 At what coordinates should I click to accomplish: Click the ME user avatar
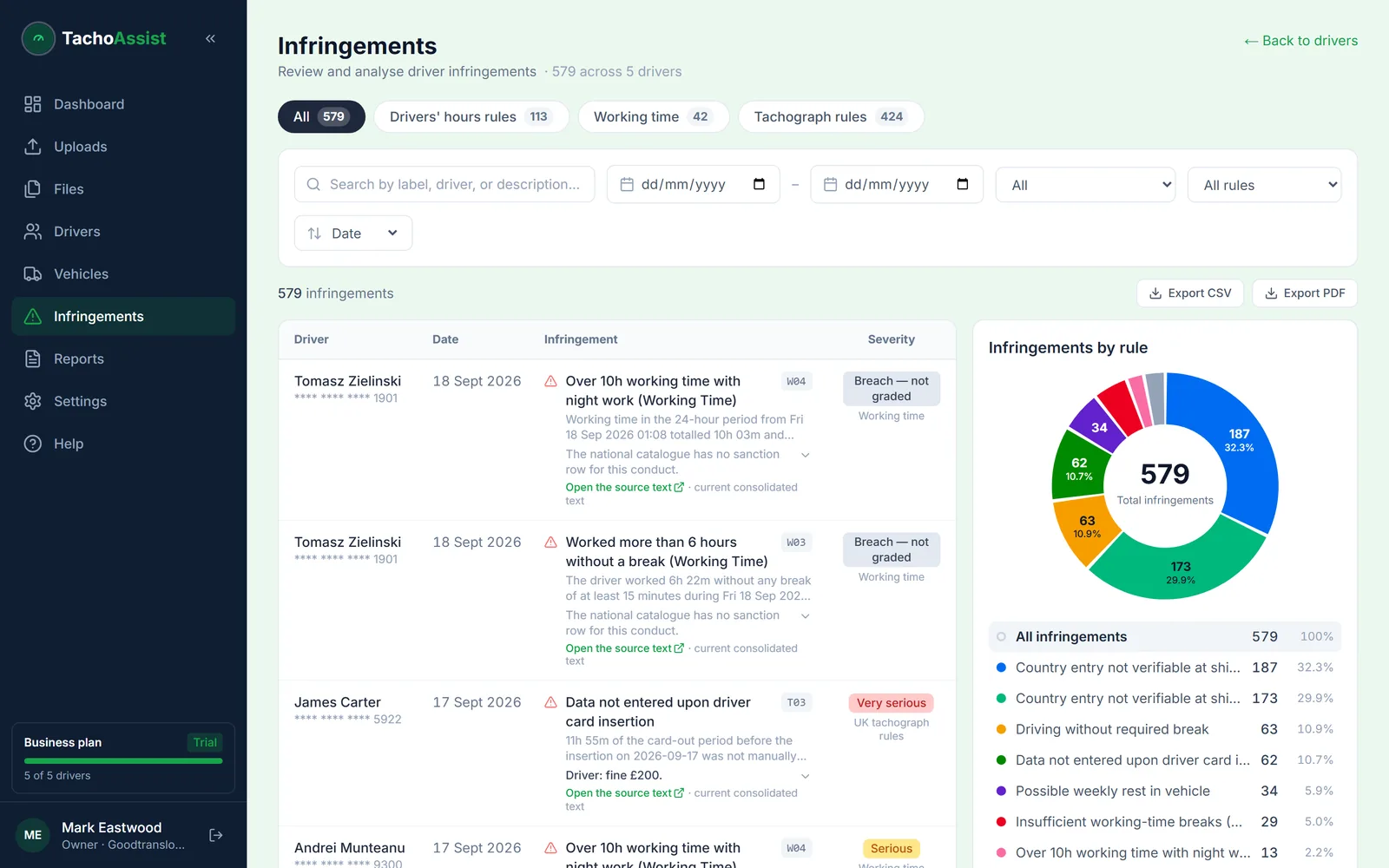click(x=33, y=835)
